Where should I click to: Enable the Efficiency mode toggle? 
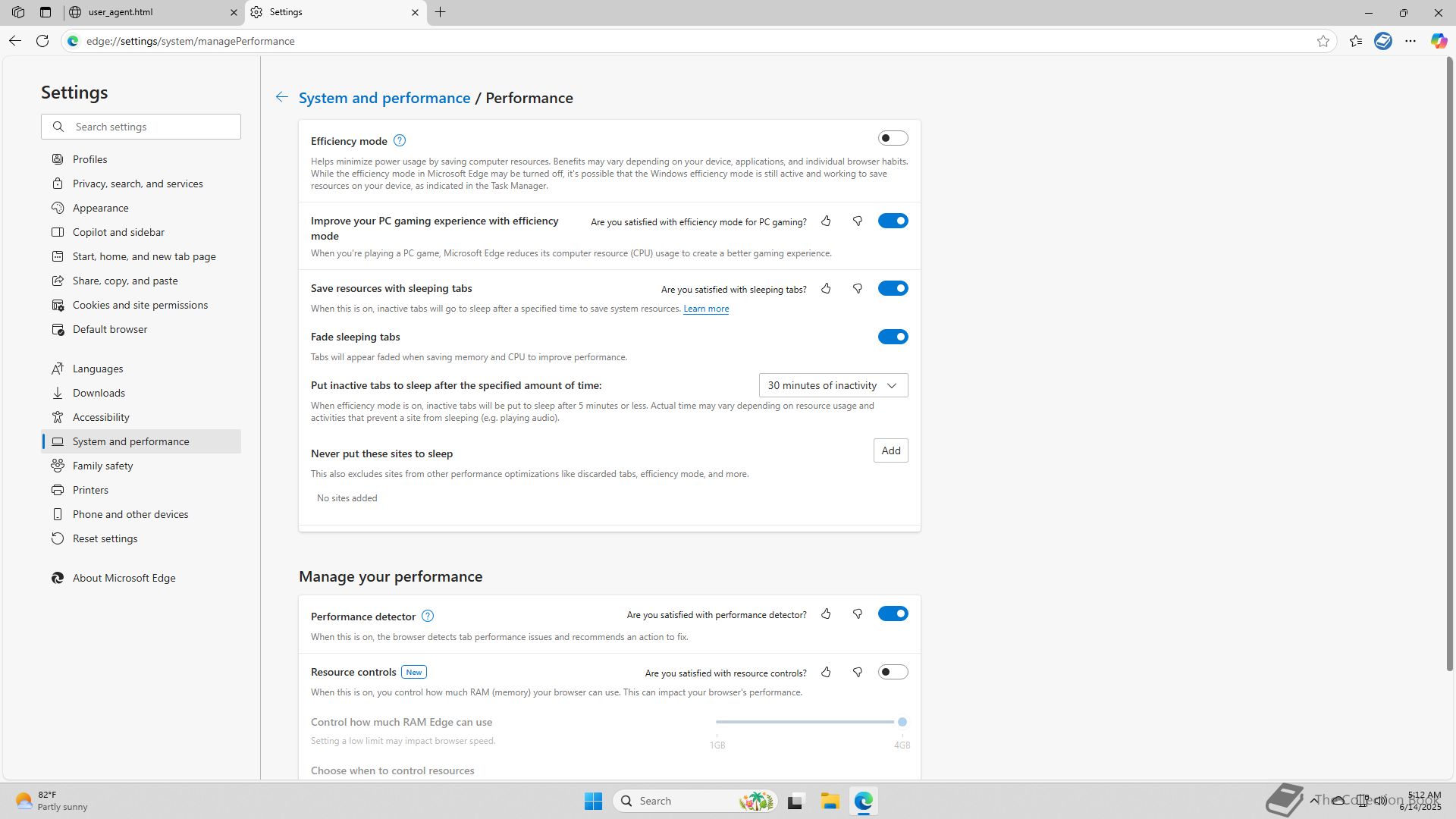(x=893, y=138)
